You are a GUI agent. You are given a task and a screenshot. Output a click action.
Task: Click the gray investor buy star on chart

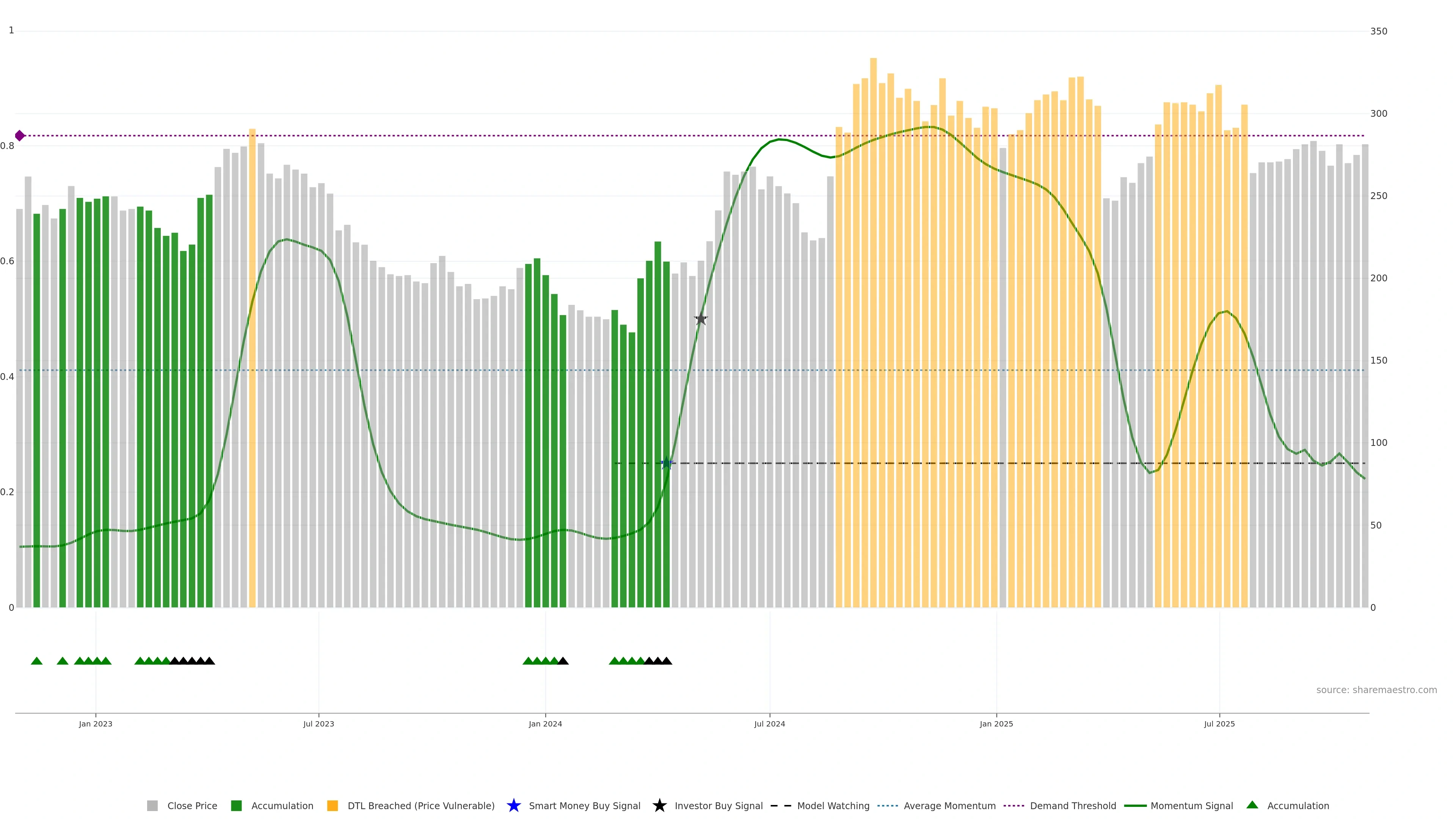pyautogui.click(x=701, y=319)
